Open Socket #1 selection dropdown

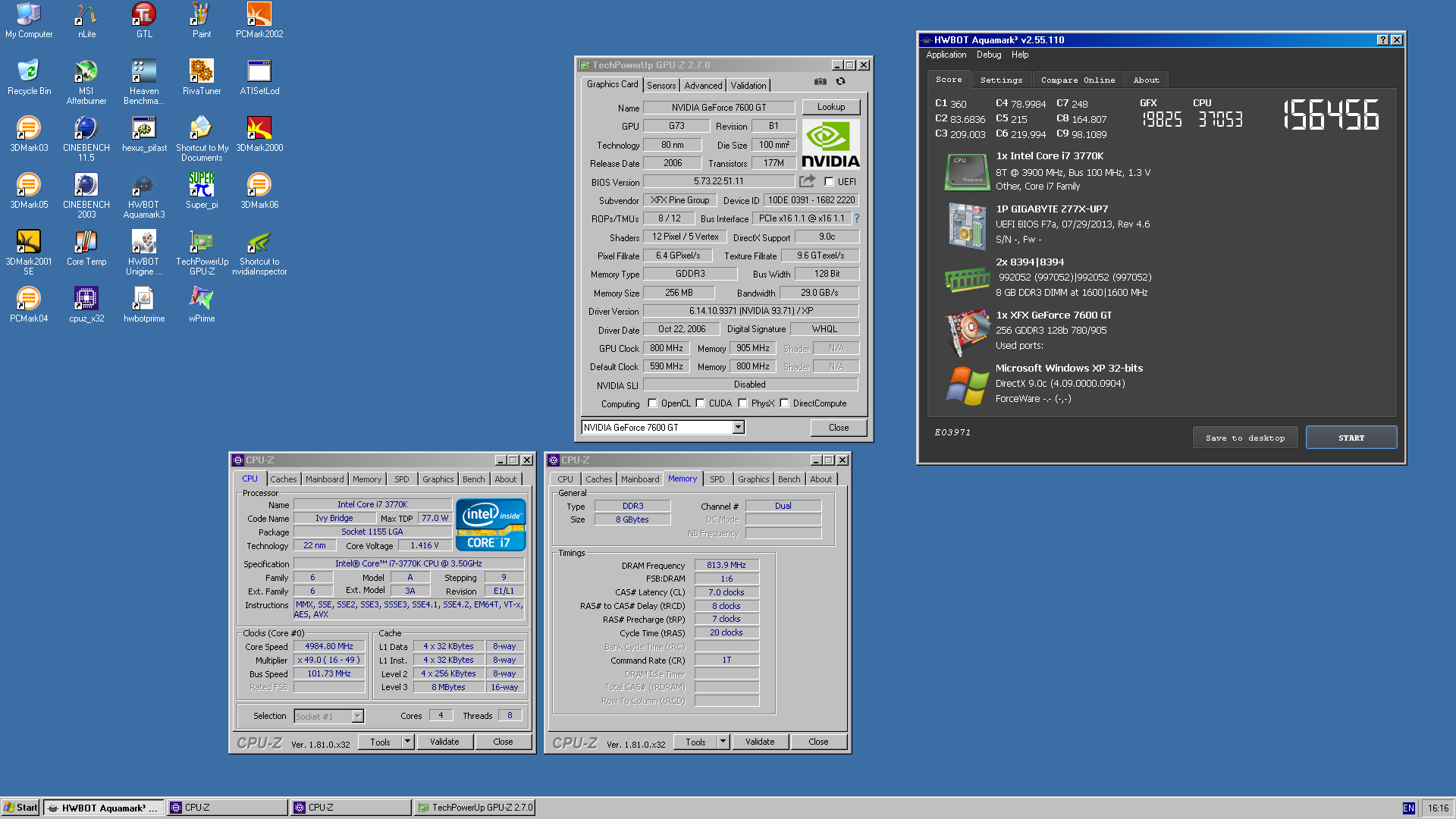(357, 716)
